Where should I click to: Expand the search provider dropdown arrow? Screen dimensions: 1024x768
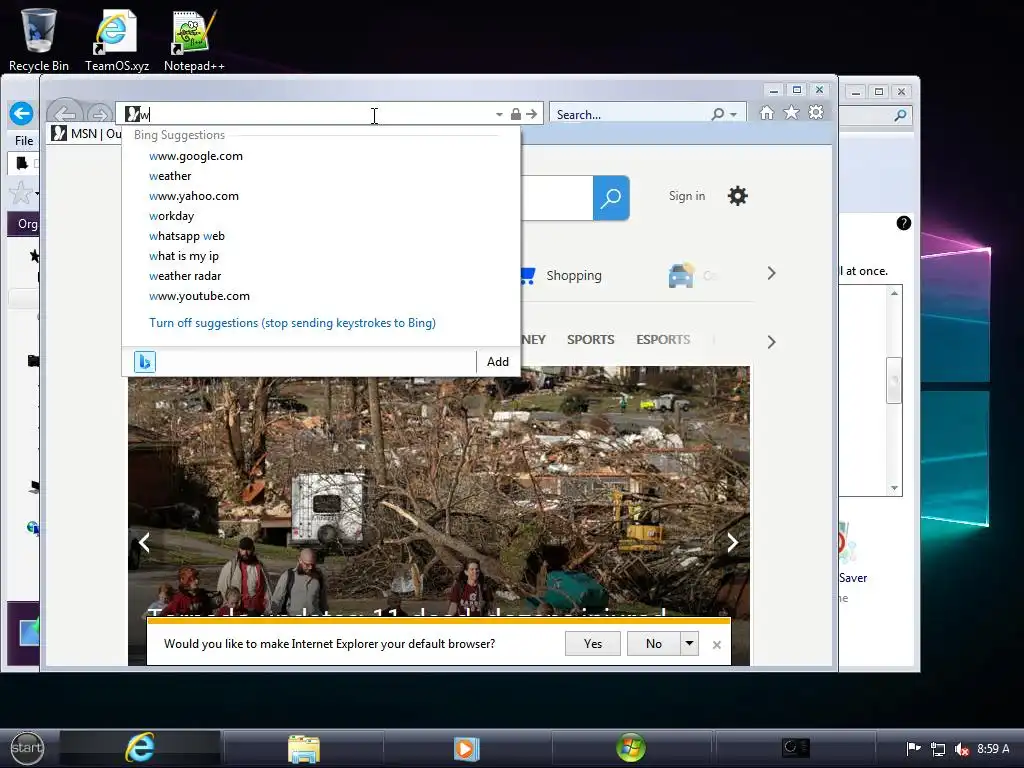pos(733,115)
